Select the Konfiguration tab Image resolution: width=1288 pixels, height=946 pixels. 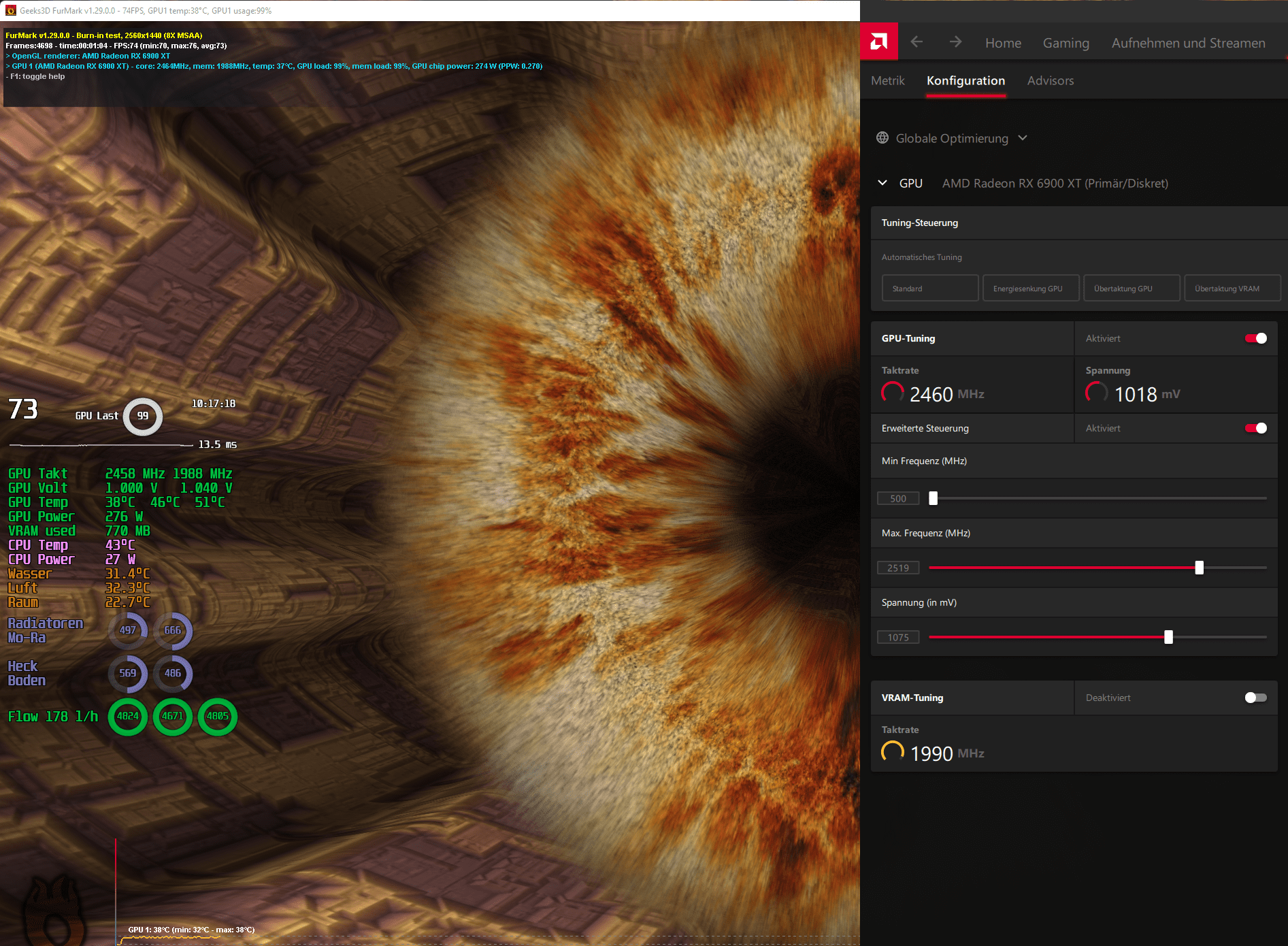pos(965,81)
